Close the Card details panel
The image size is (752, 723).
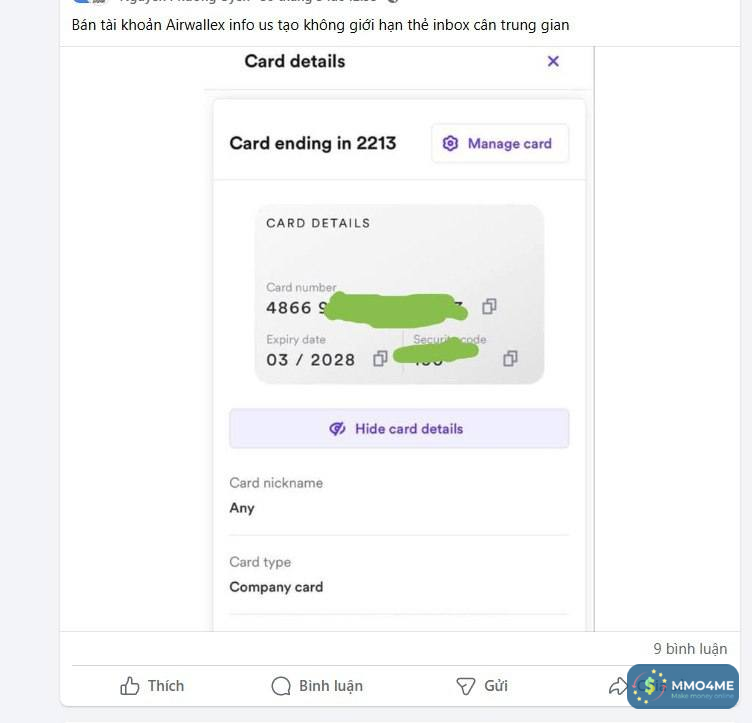553,61
